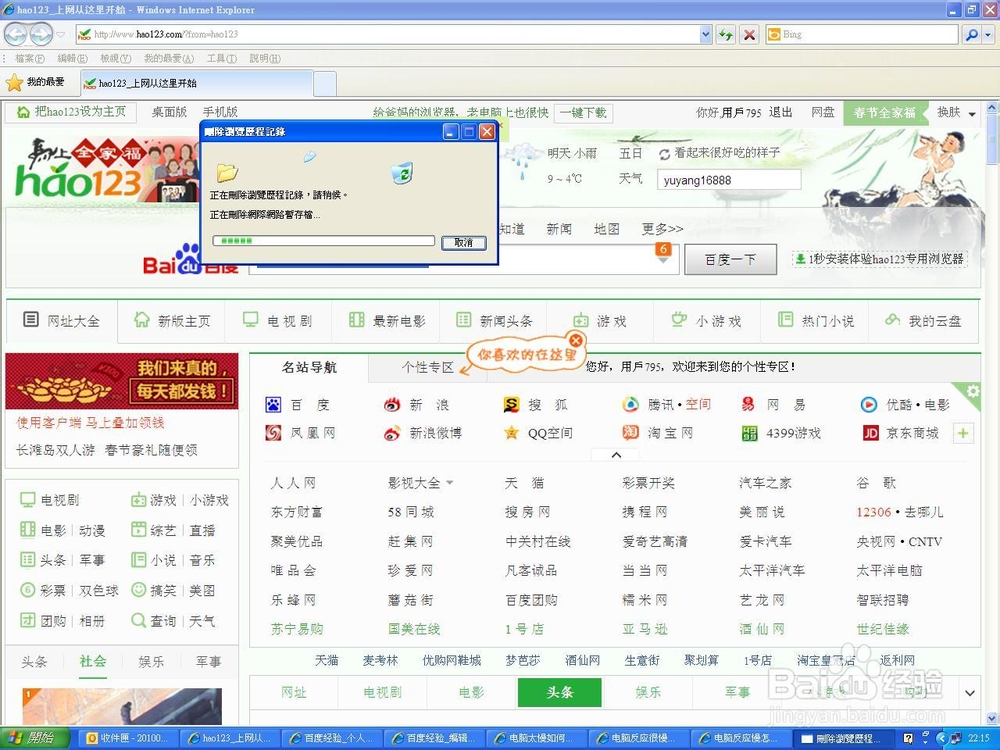Refresh the suggestion text with circular arrow icon
The height and width of the screenshot is (750, 1000).
click(x=665, y=154)
